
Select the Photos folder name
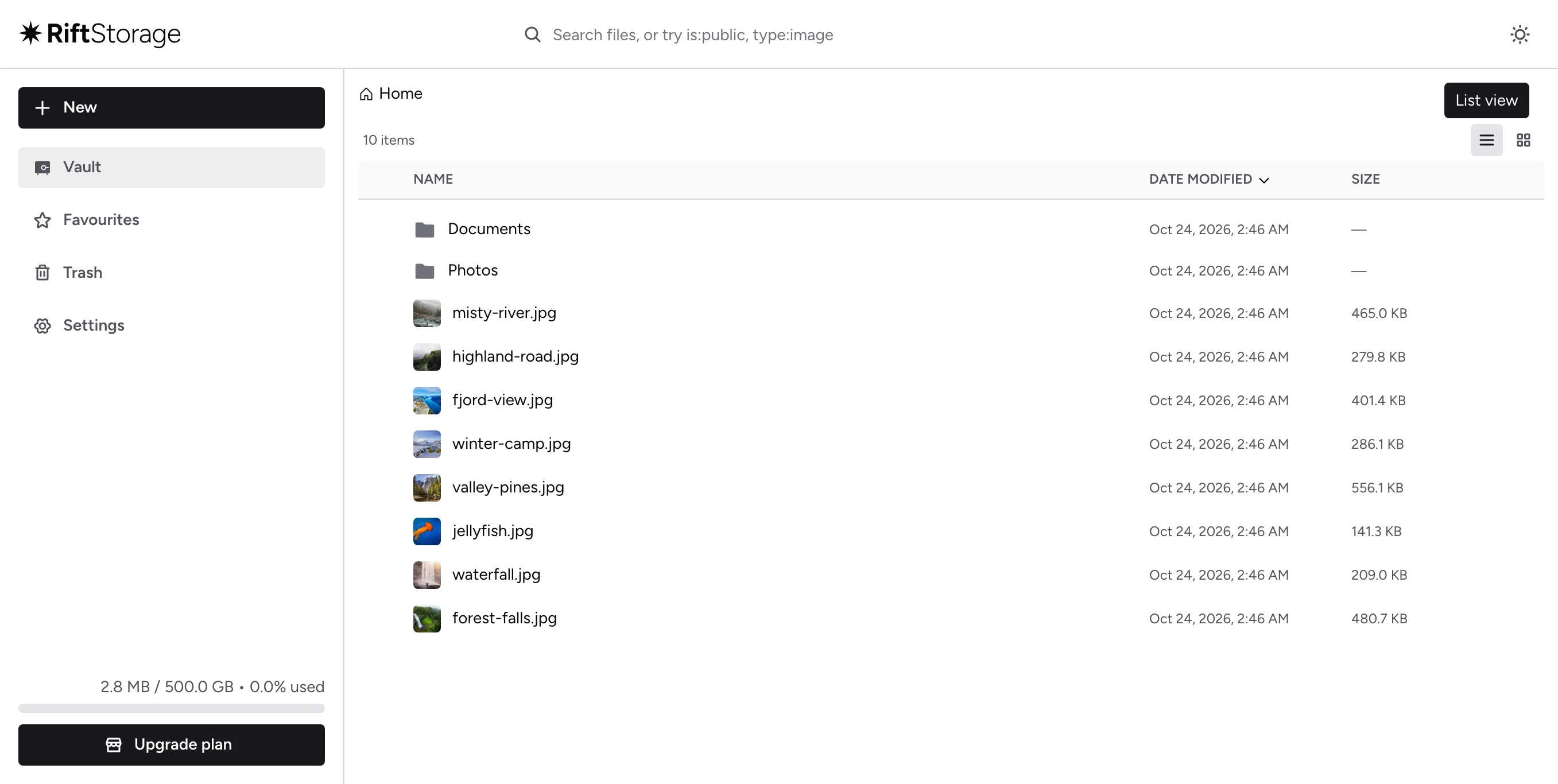coord(472,270)
